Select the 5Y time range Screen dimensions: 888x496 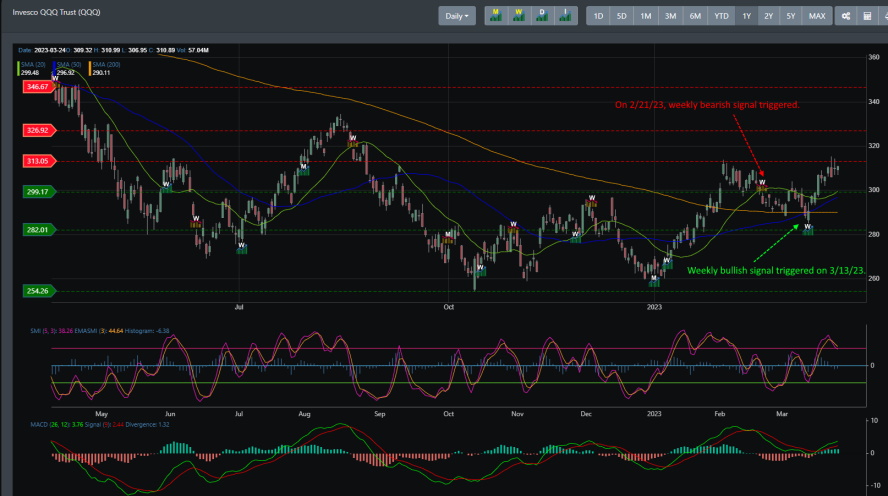coord(791,16)
